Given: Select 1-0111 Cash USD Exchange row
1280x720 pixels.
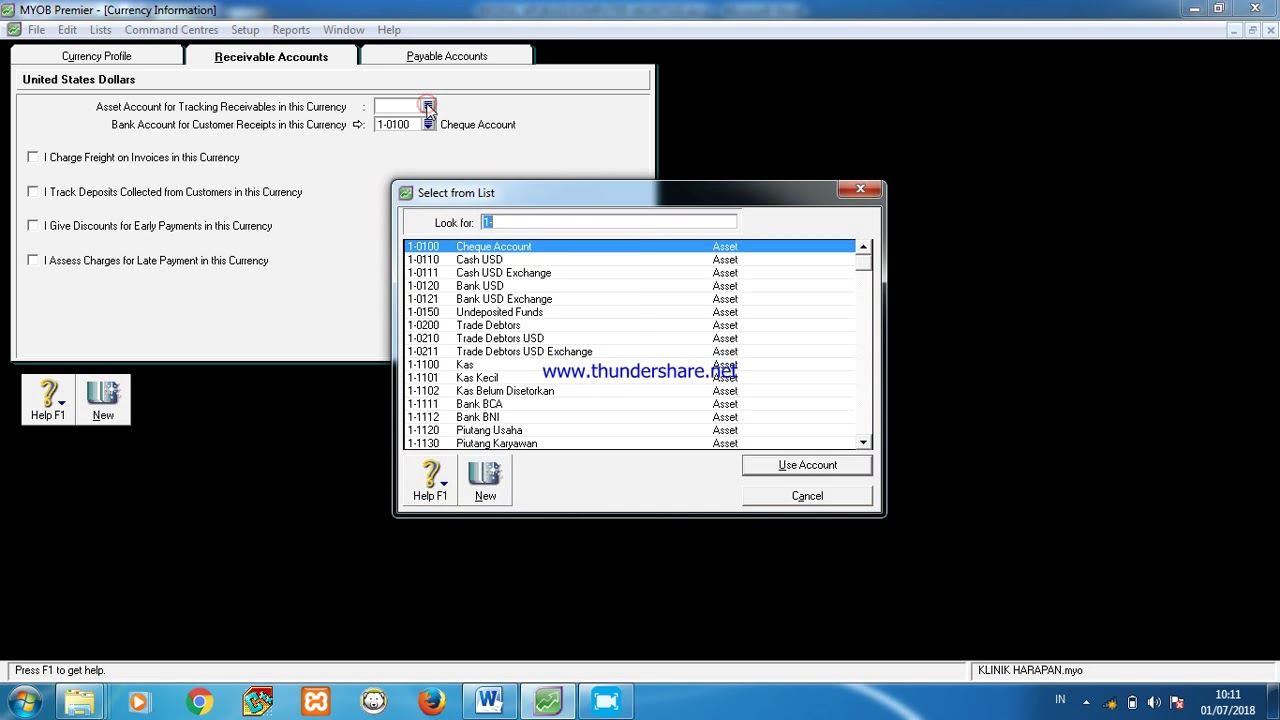Looking at the screenshot, I should [630, 272].
